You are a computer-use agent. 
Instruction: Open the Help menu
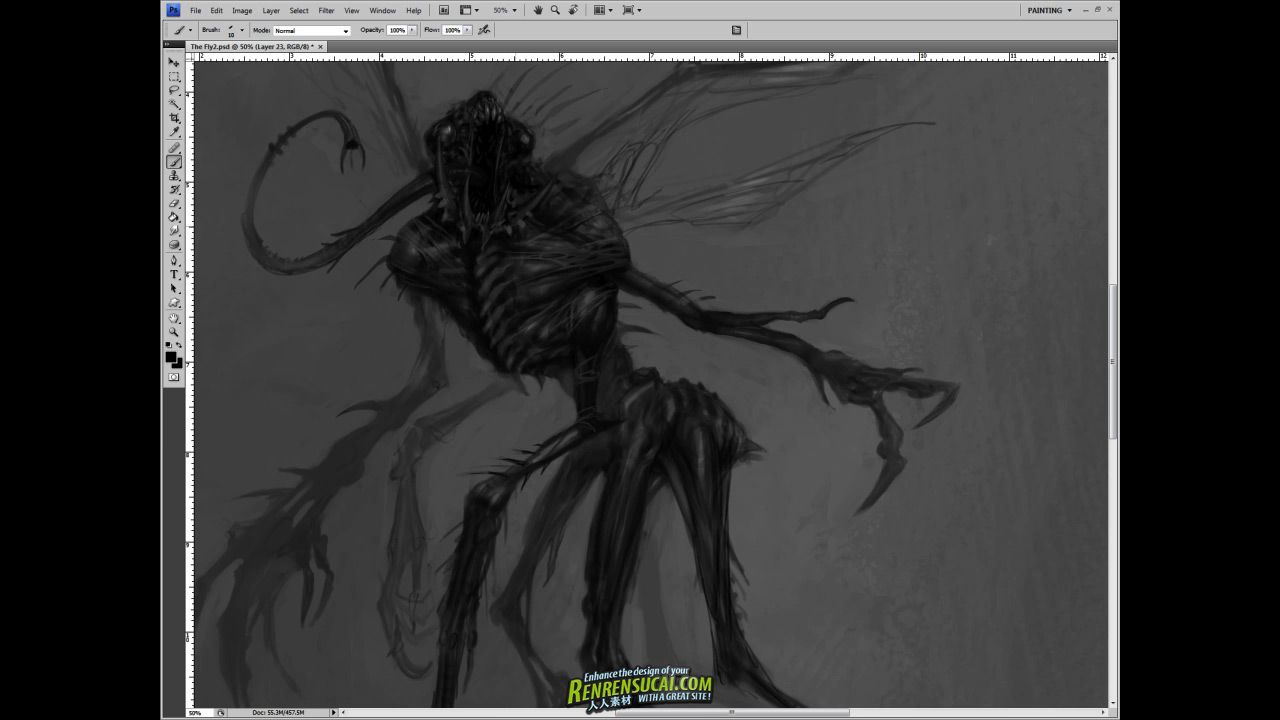414,10
